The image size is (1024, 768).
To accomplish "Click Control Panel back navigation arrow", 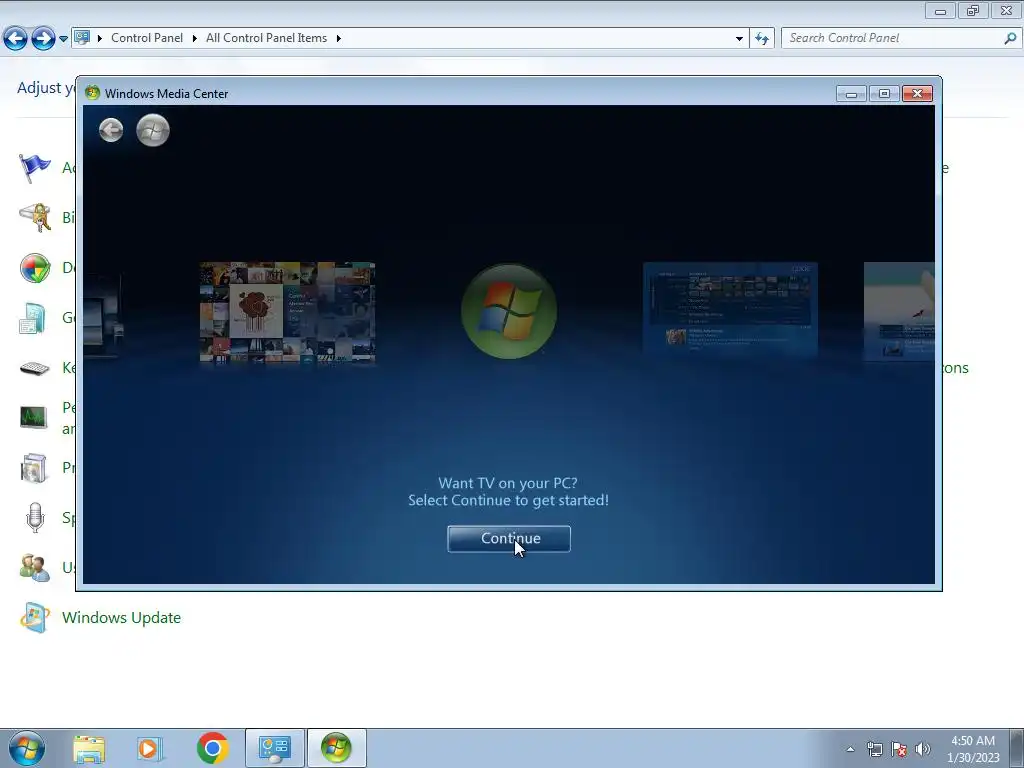I will coord(16,39).
